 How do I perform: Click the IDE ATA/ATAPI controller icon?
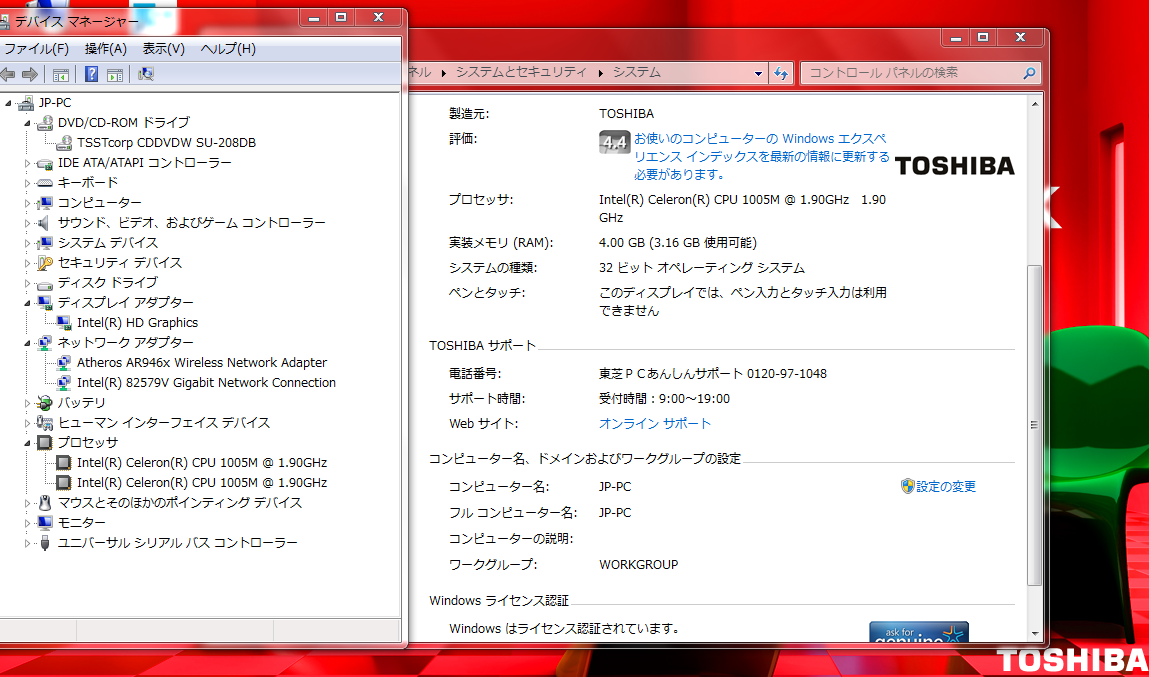pyautogui.click(x=45, y=163)
